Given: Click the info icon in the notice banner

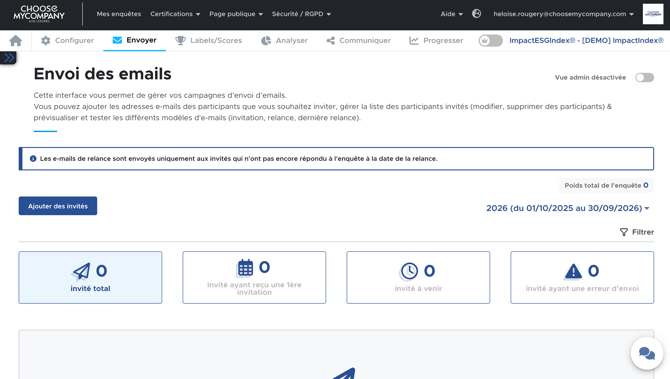Looking at the screenshot, I should click(33, 159).
